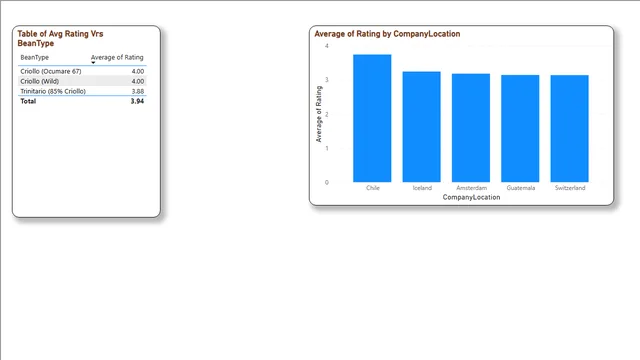Click the Guatemala axis label
Image resolution: width=640 pixels, height=360 pixels.
coord(521,188)
